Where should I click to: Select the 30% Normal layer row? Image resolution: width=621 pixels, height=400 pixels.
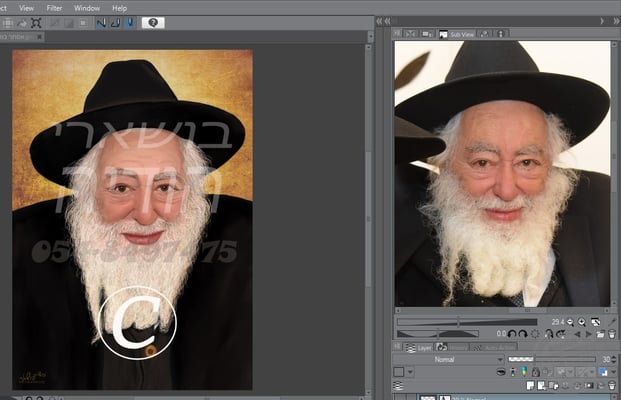click(x=514, y=397)
